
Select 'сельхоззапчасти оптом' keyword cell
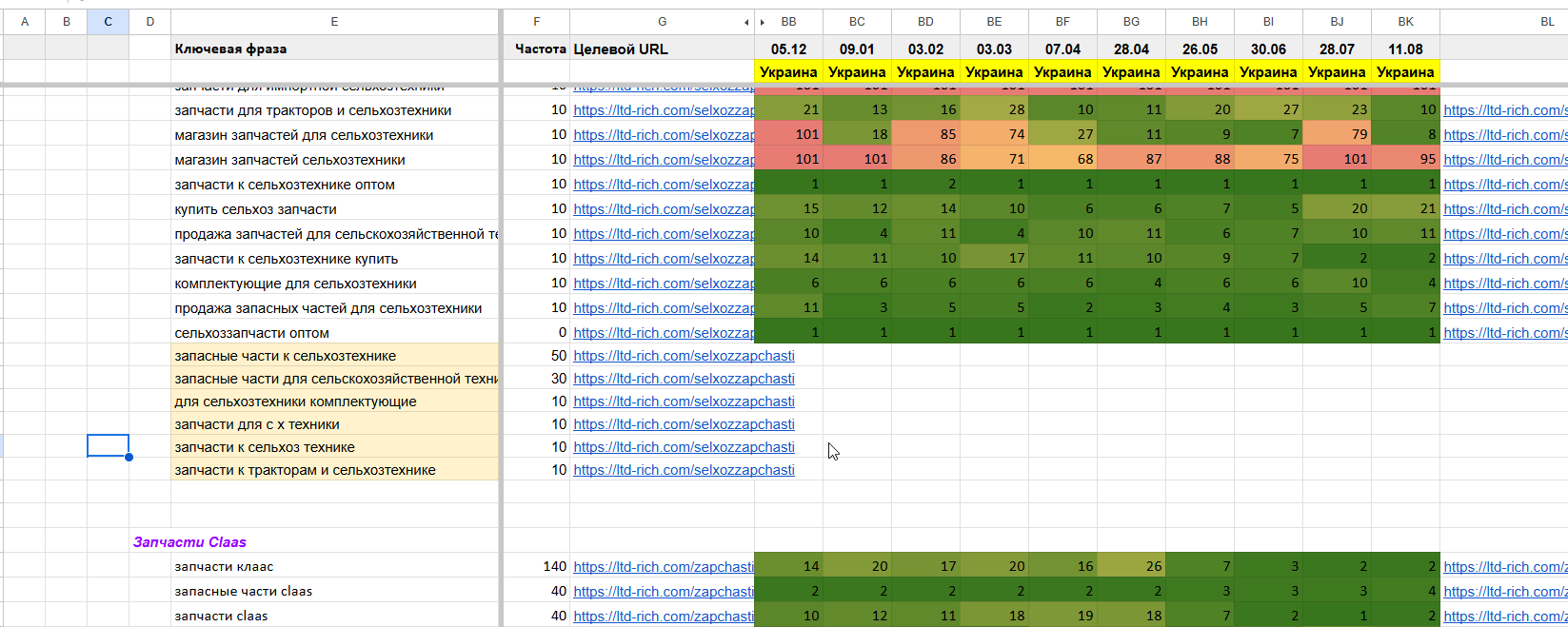[334, 333]
